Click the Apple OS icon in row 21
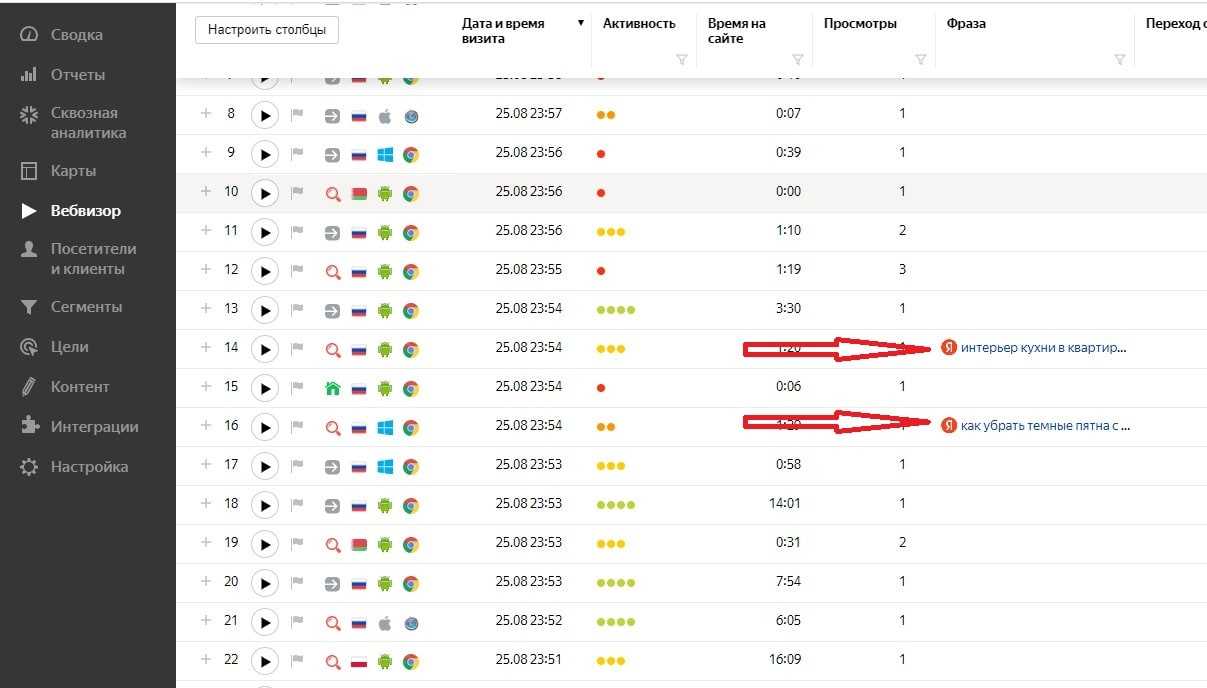The height and width of the screenshot is (688, 1207). point(385,623)
